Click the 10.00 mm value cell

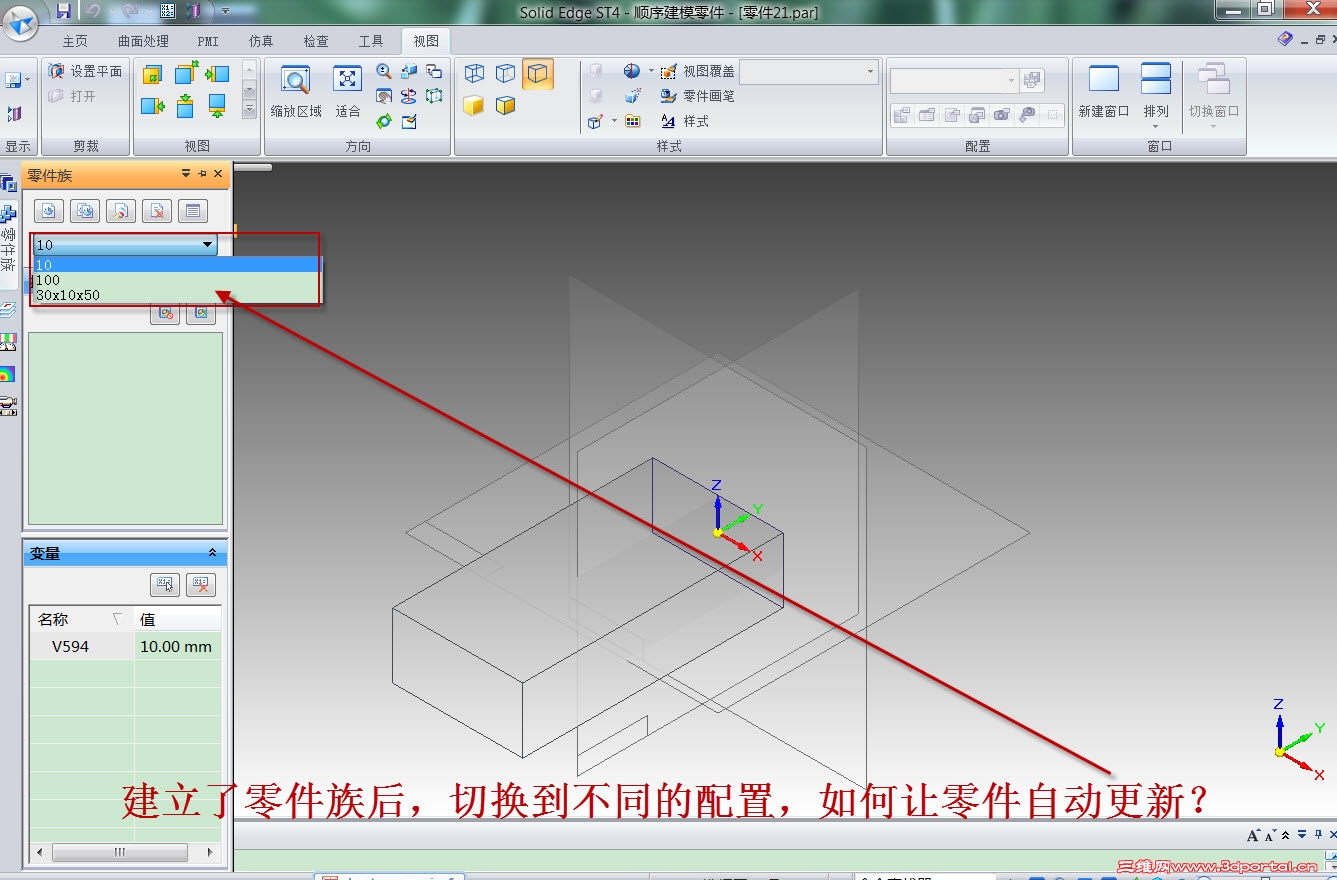coord(177,646)
